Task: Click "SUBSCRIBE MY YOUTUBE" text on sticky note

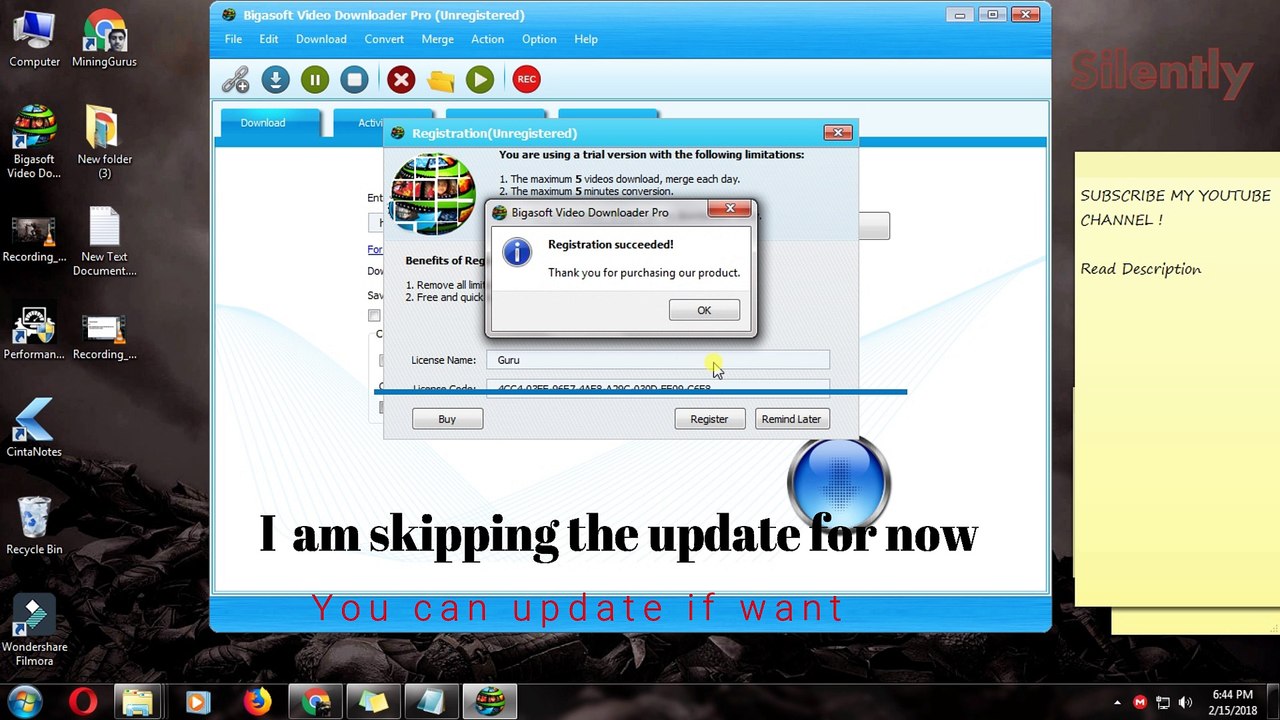Action: [1176, 196]
